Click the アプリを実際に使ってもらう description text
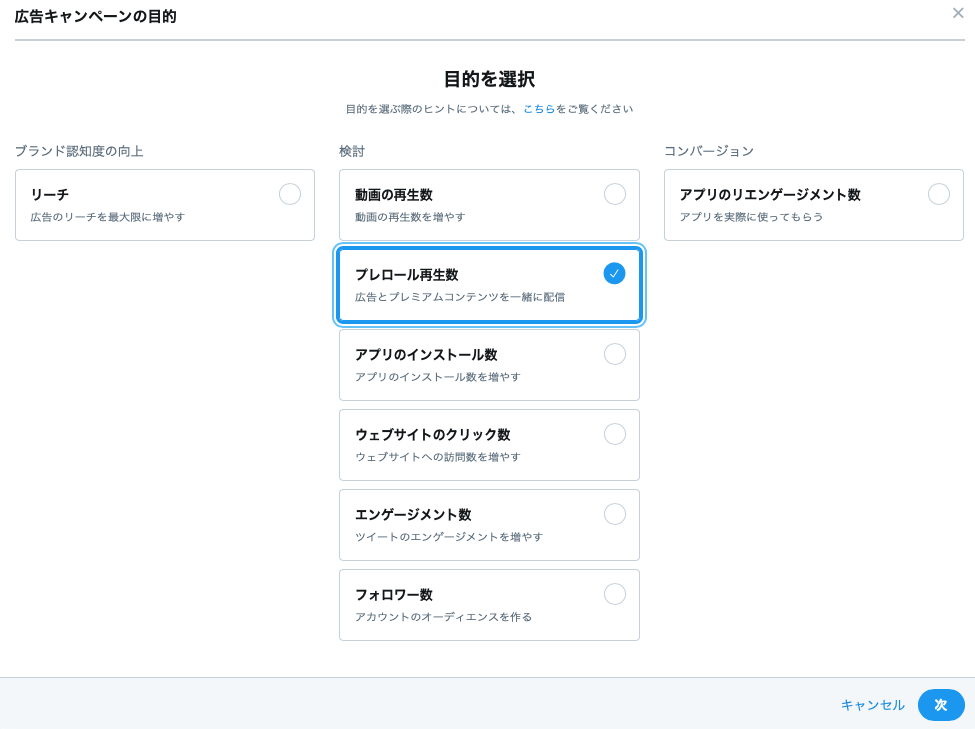This screenshot has width=975, height=729. [x=751, y=217]
